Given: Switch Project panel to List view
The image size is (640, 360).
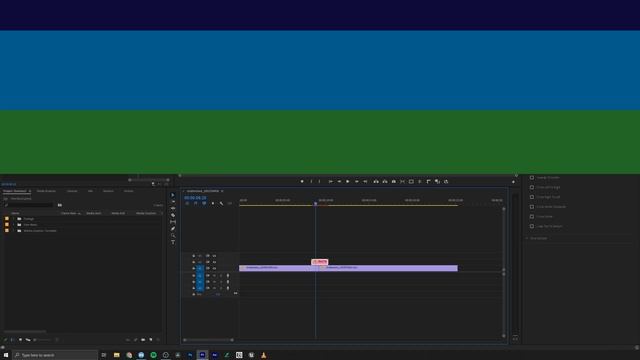Looking at the screenshot, I should point(12,340).
